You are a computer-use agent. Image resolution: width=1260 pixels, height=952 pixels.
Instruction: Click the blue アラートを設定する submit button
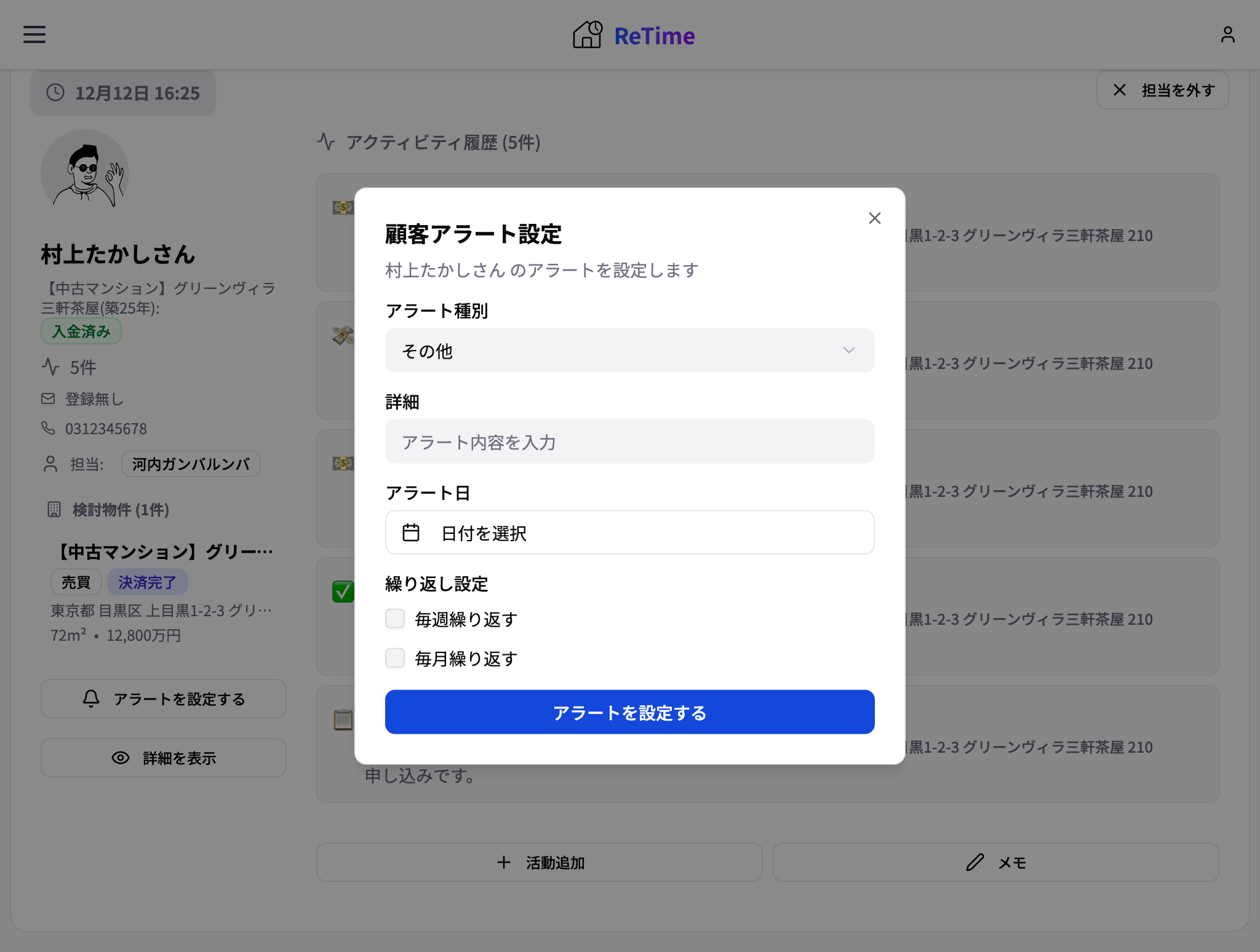click(629, 712)
